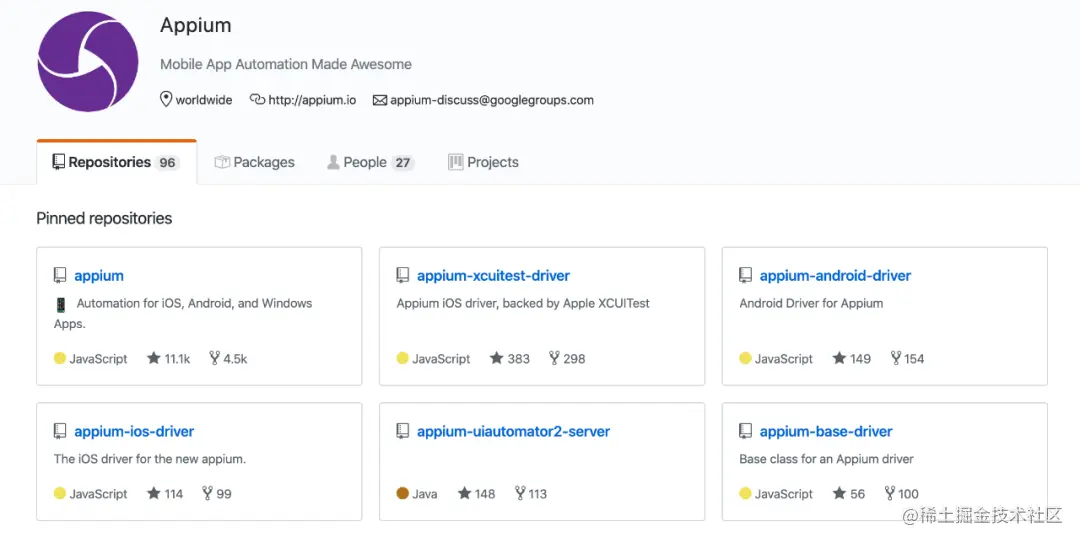Click the fork icon showing 4.5k
Screen dimensions: 1080x543
point(215,358)
